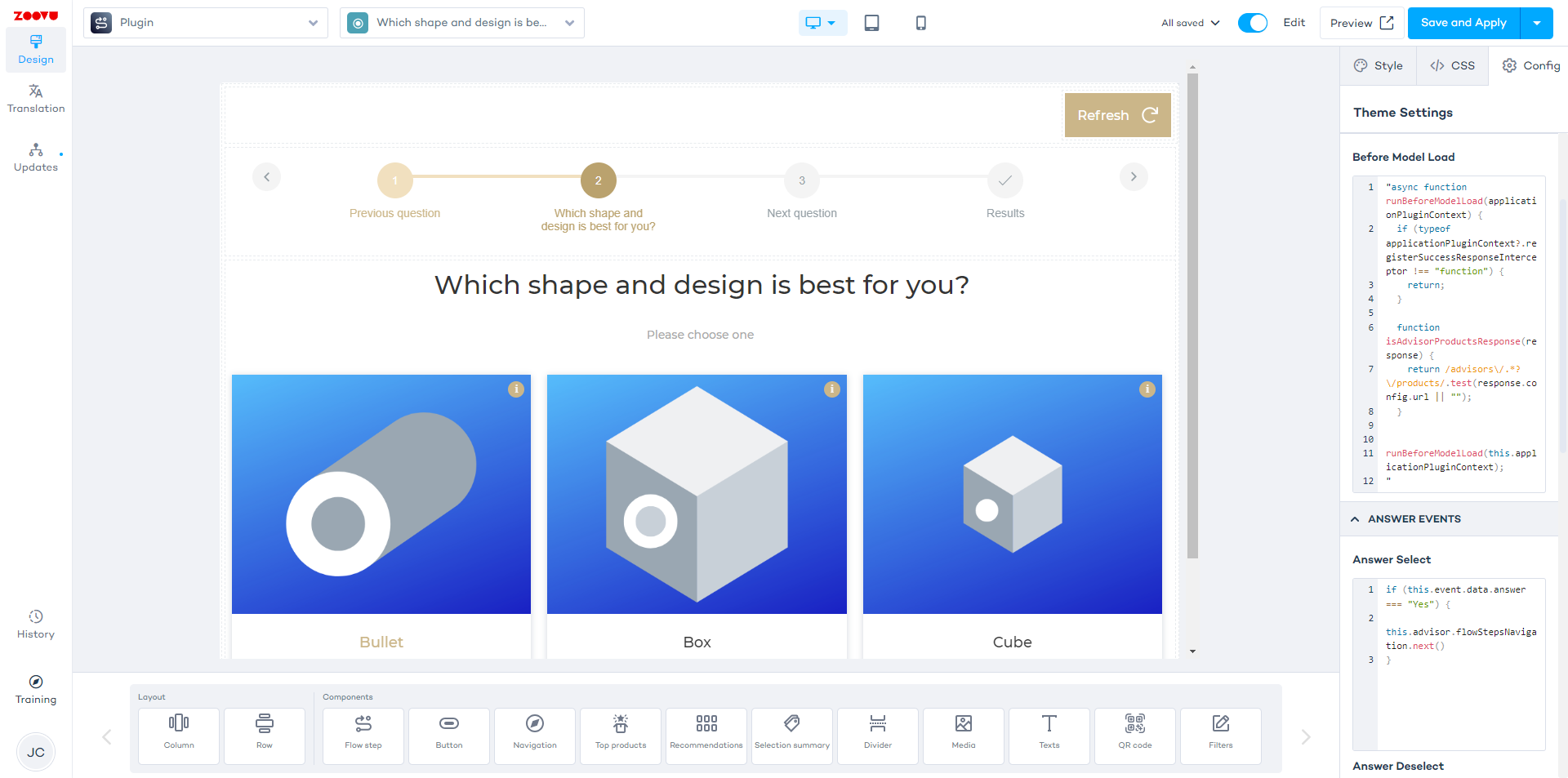Switch to the CSS tab
The height and width of the screenshot is (778, 1568).
tap(1452, 65)
